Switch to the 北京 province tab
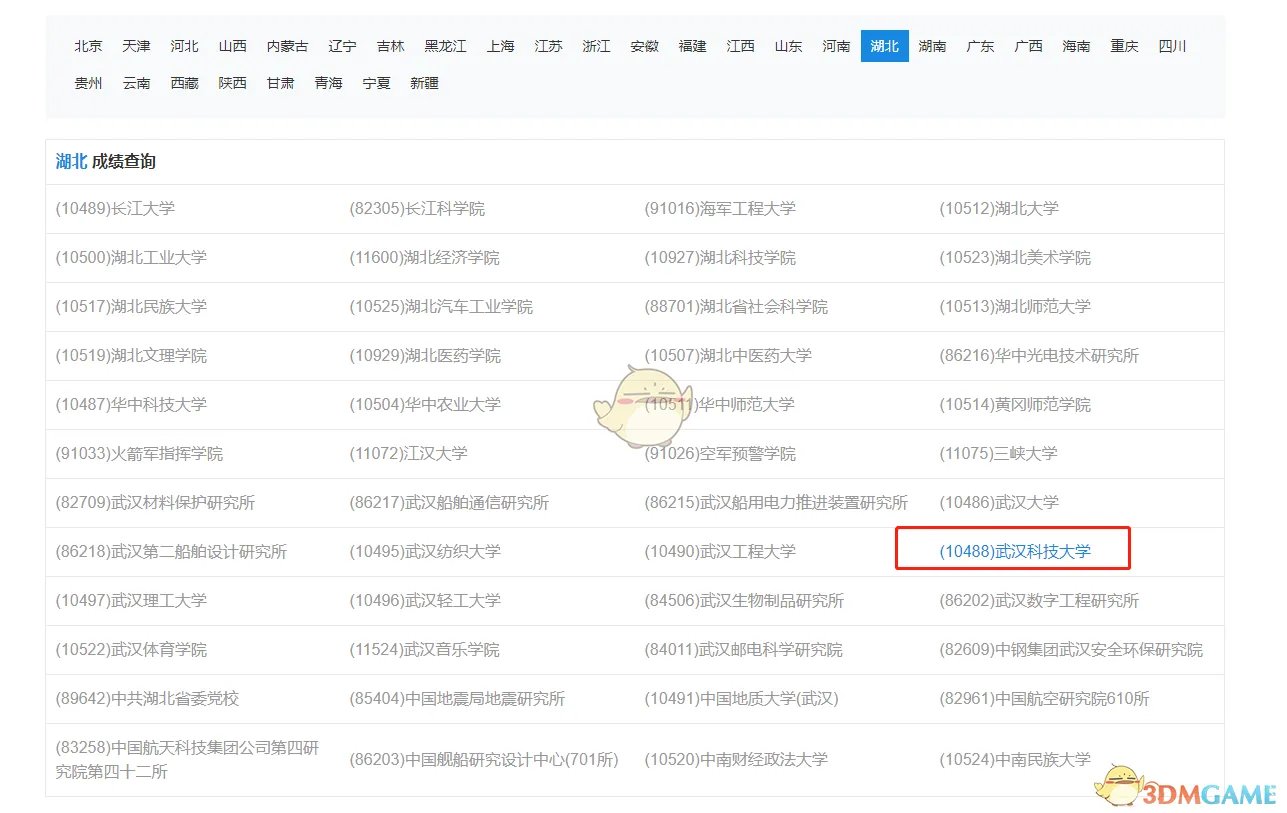 click(88, 45)
